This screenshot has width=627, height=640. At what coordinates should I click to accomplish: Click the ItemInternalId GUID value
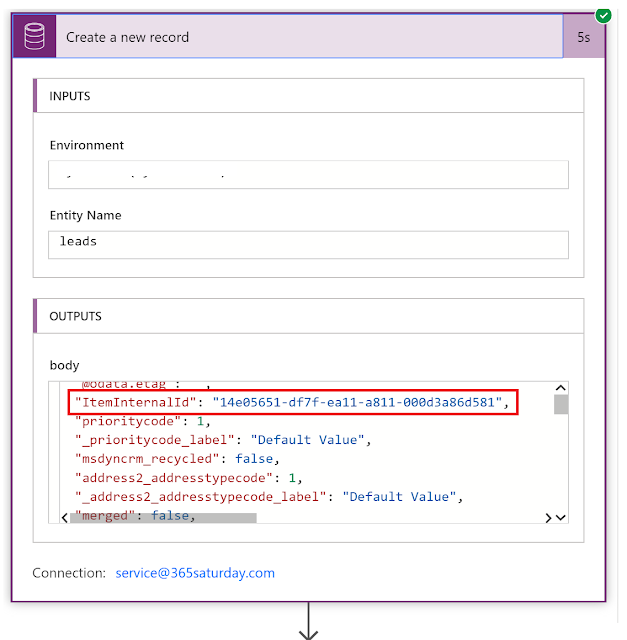click(357, 402)
